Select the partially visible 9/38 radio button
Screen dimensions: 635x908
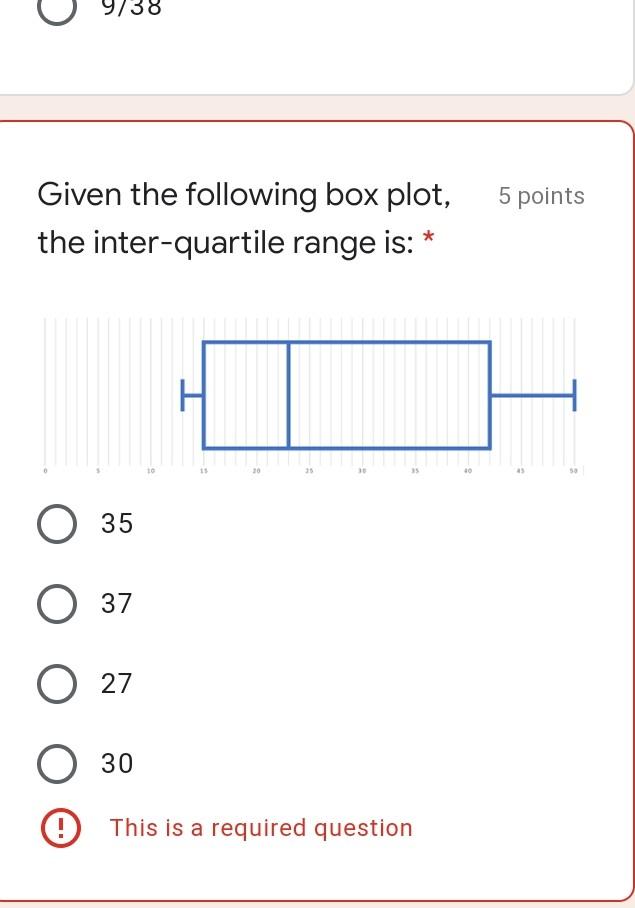[57, 10]
